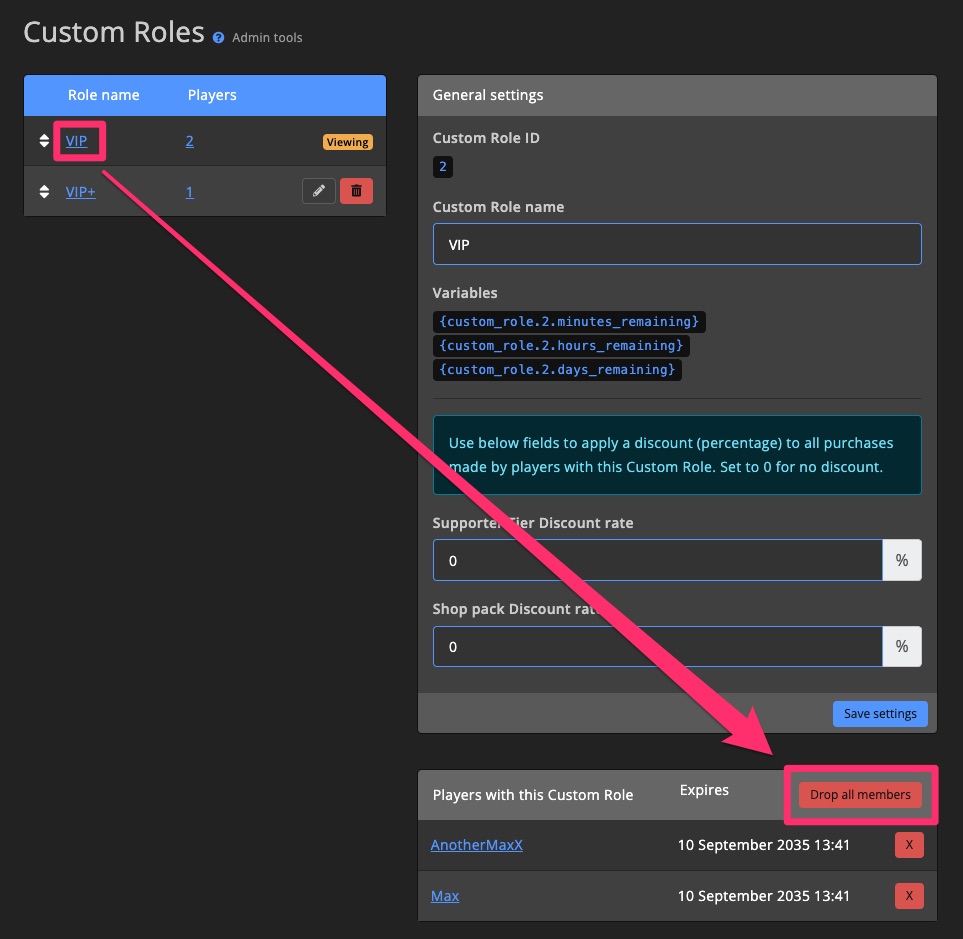Click the player count 2 for VIP
963x939 pixels.
189,141
